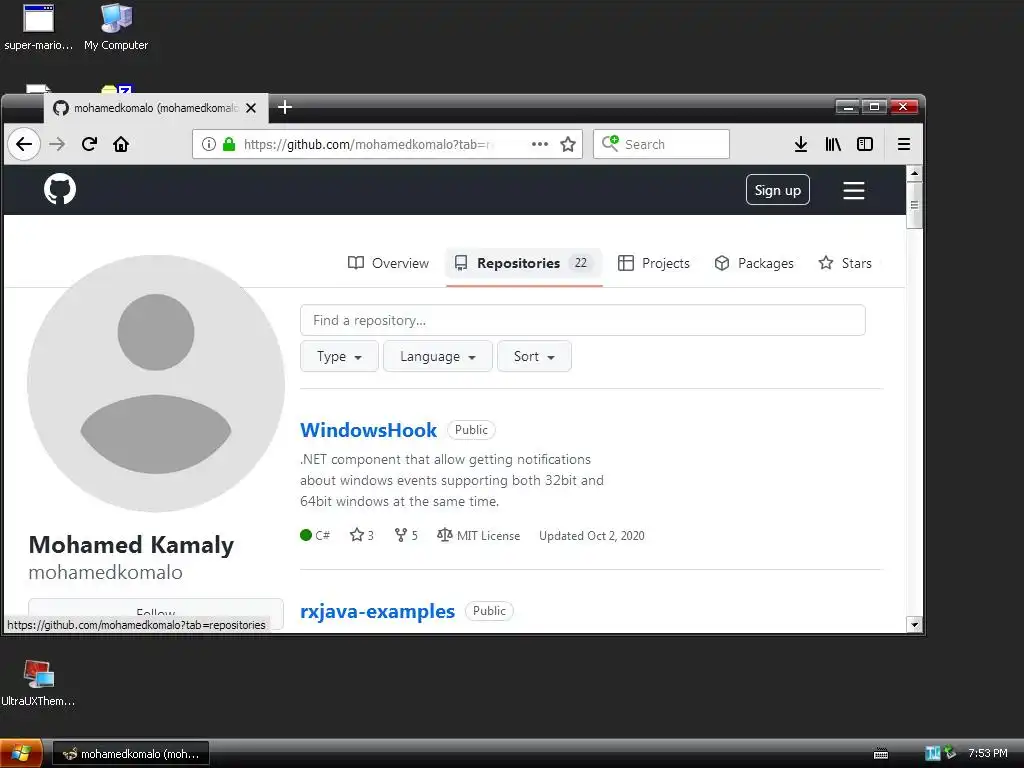
Task: Go to Firefox home page icon
Action: (121, 144)
